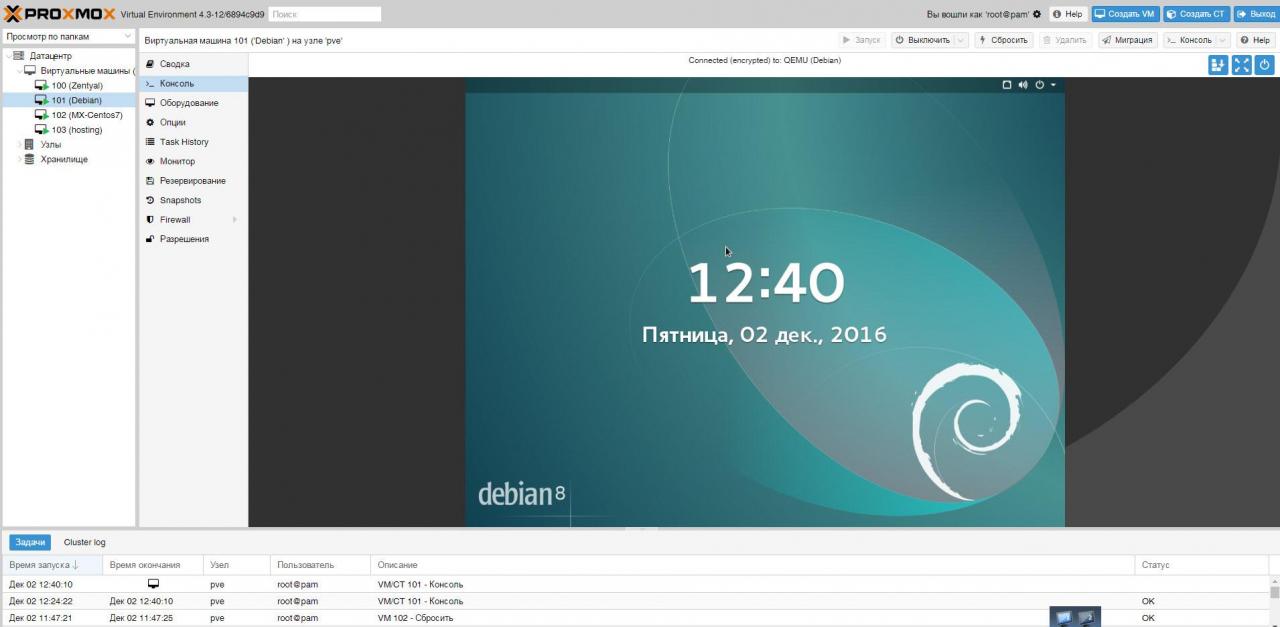1280x627 pixels.
Task: Switch to the Cluster log tab
Action: point(84,542)
